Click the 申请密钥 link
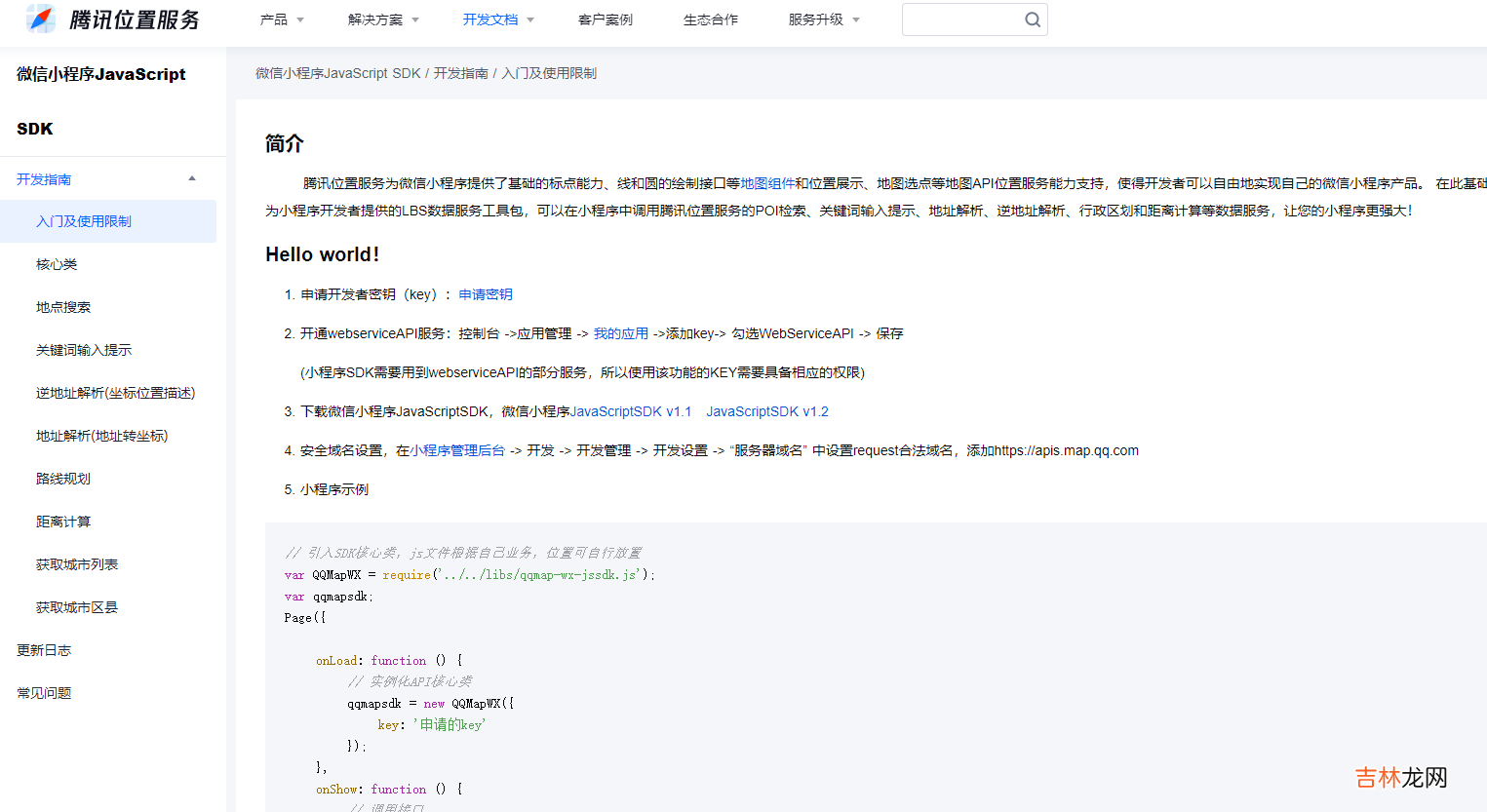The width and height of the screenshot is (1487, 812). point(486,294)
